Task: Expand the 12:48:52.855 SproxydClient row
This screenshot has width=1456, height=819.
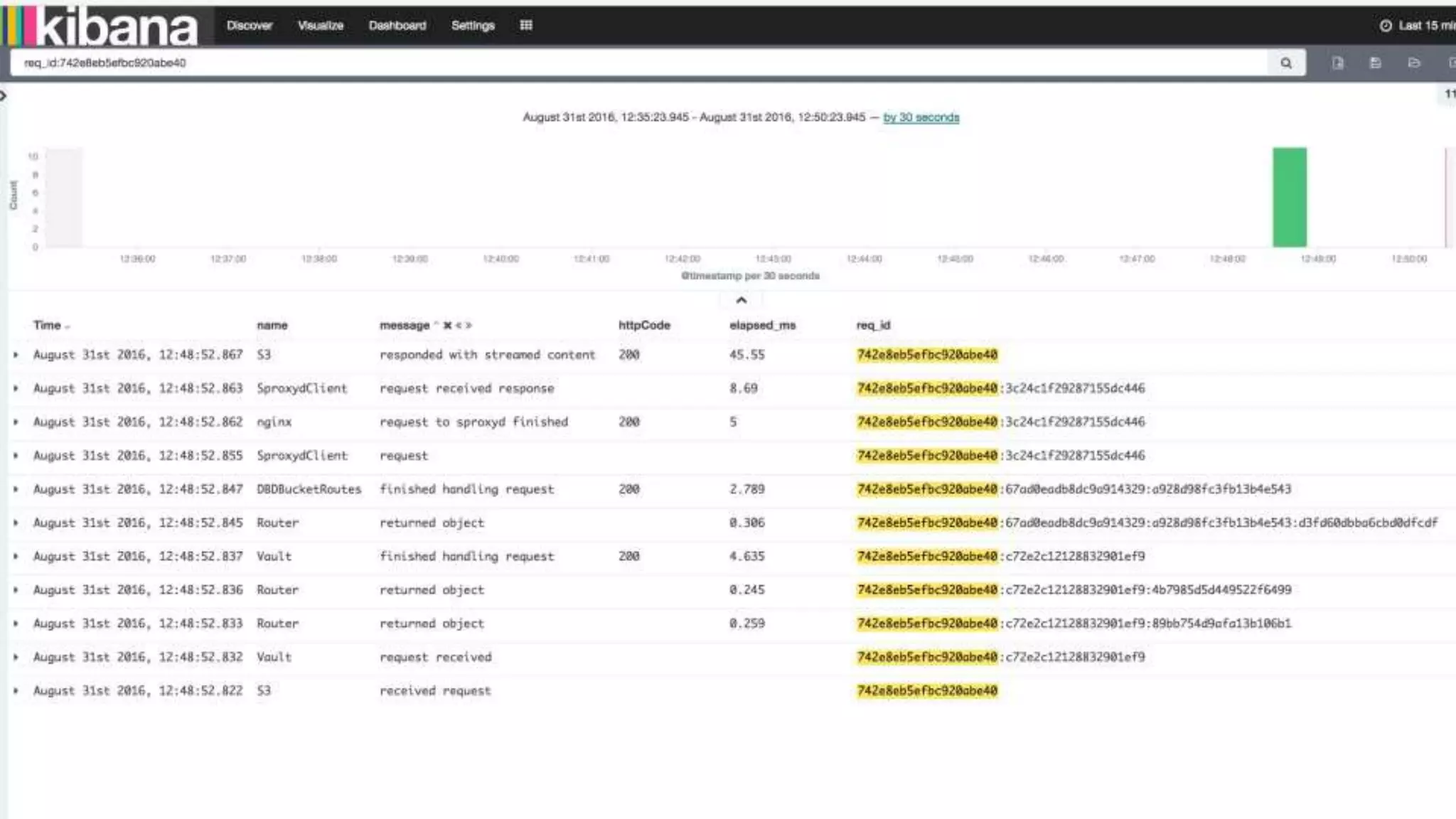Action: 16,455
